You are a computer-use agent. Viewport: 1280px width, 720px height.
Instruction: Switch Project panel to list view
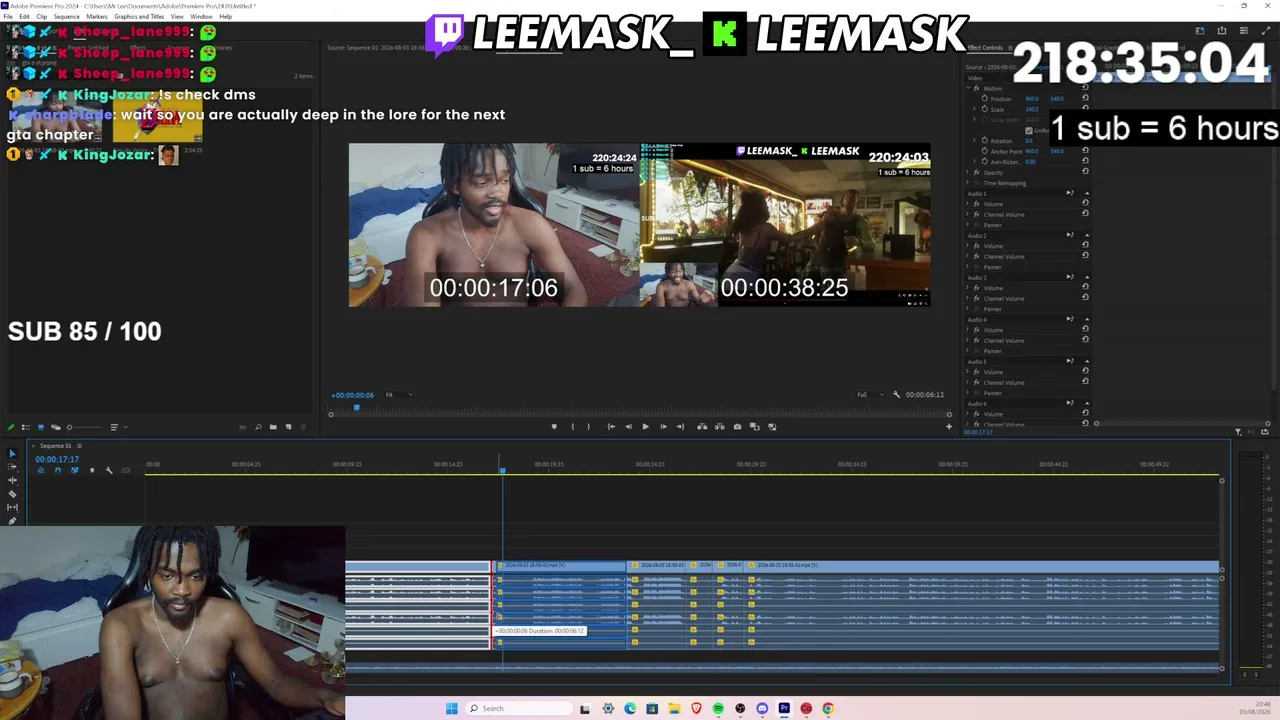[x=25, y=428]
